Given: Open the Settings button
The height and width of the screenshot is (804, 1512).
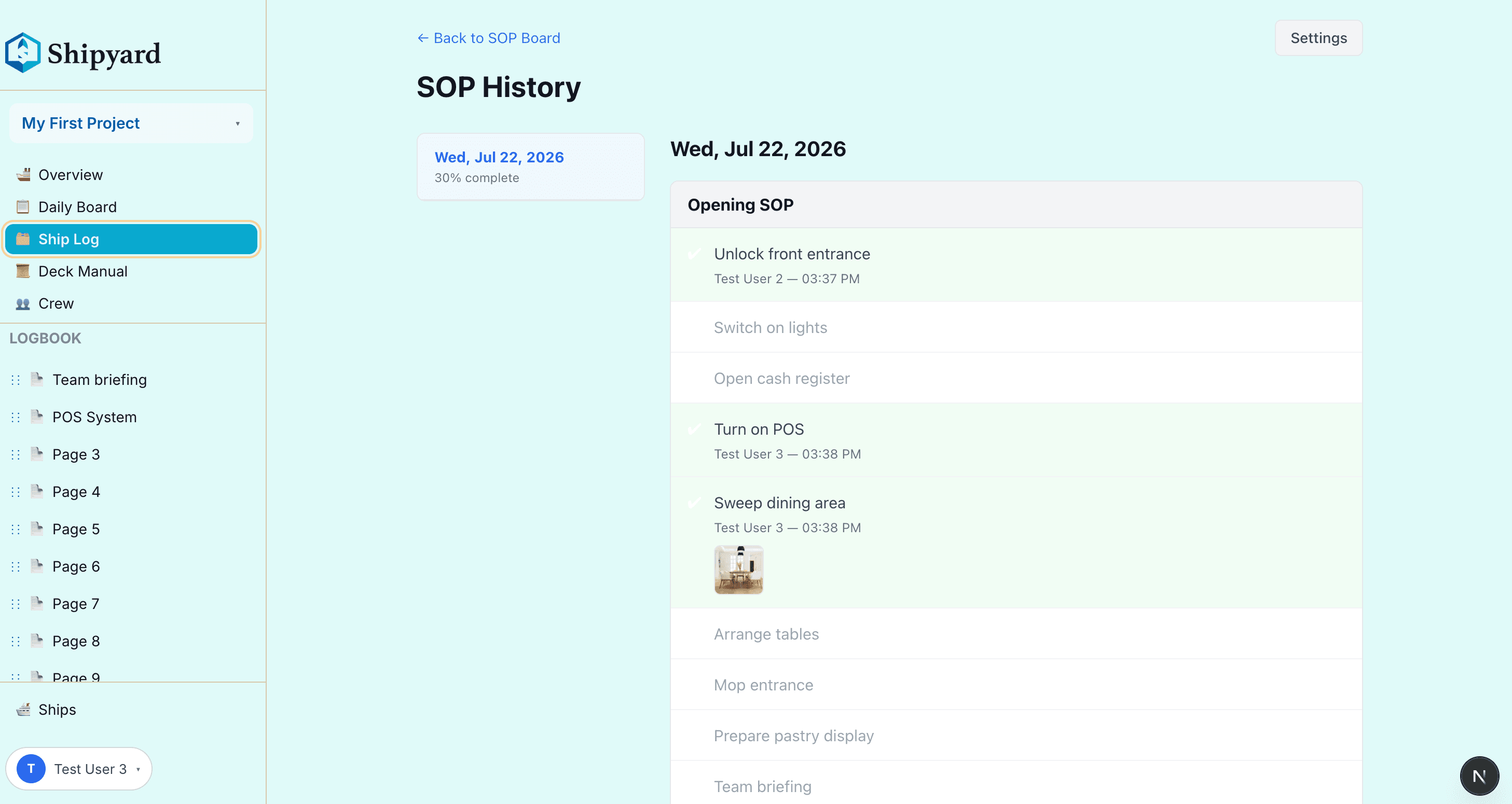Looking at the screenshot, I should point(1318,38).
